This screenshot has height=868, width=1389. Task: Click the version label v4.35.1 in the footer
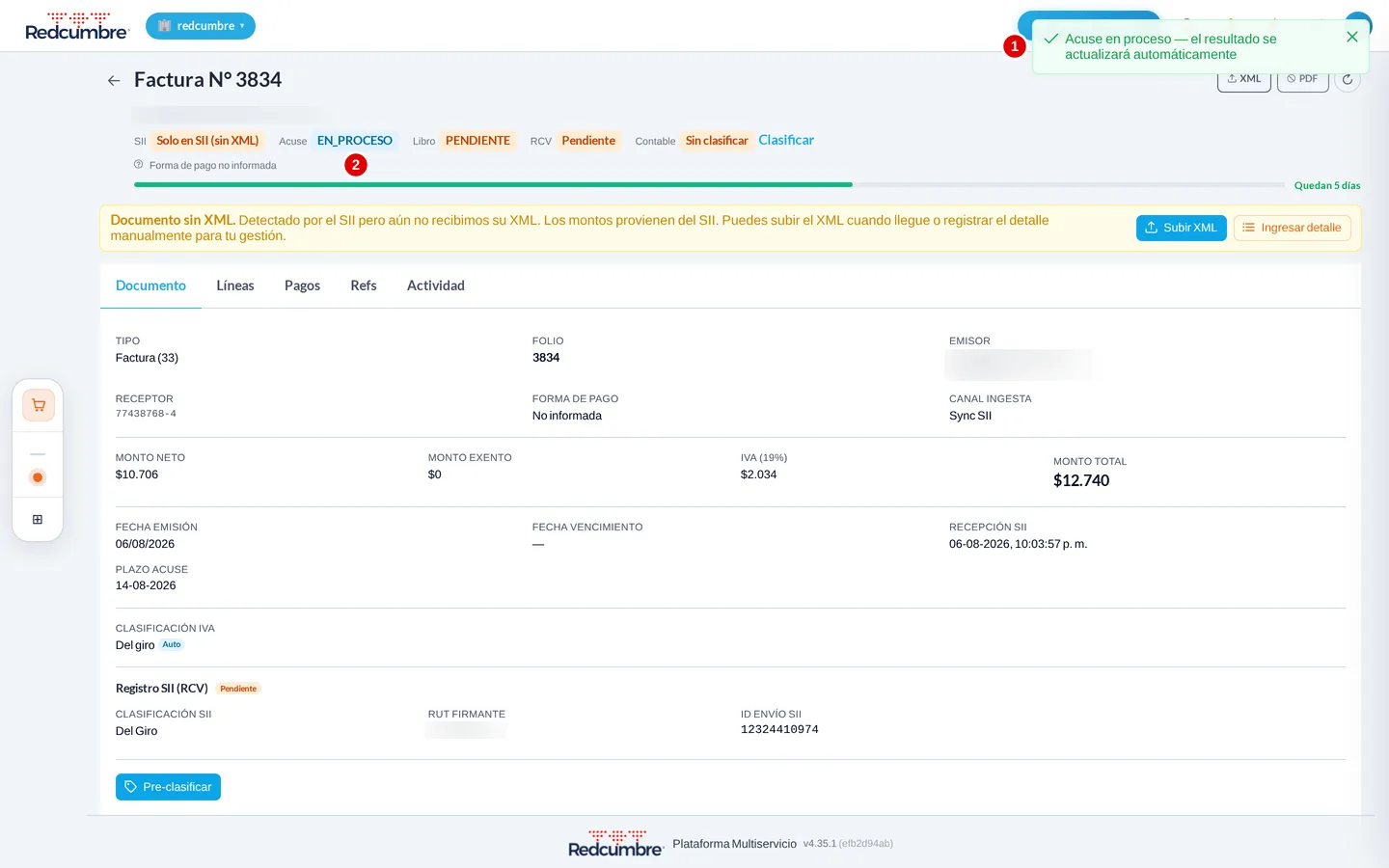point(819,844)
